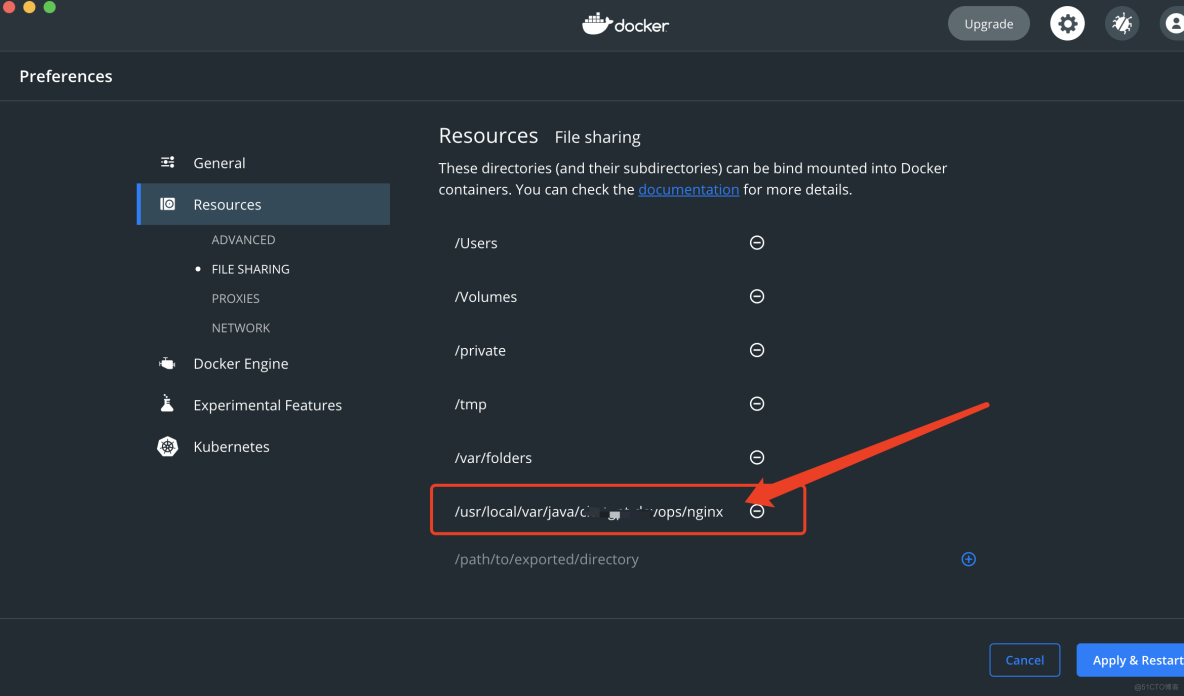Select the Resources section

pos(264,204)
